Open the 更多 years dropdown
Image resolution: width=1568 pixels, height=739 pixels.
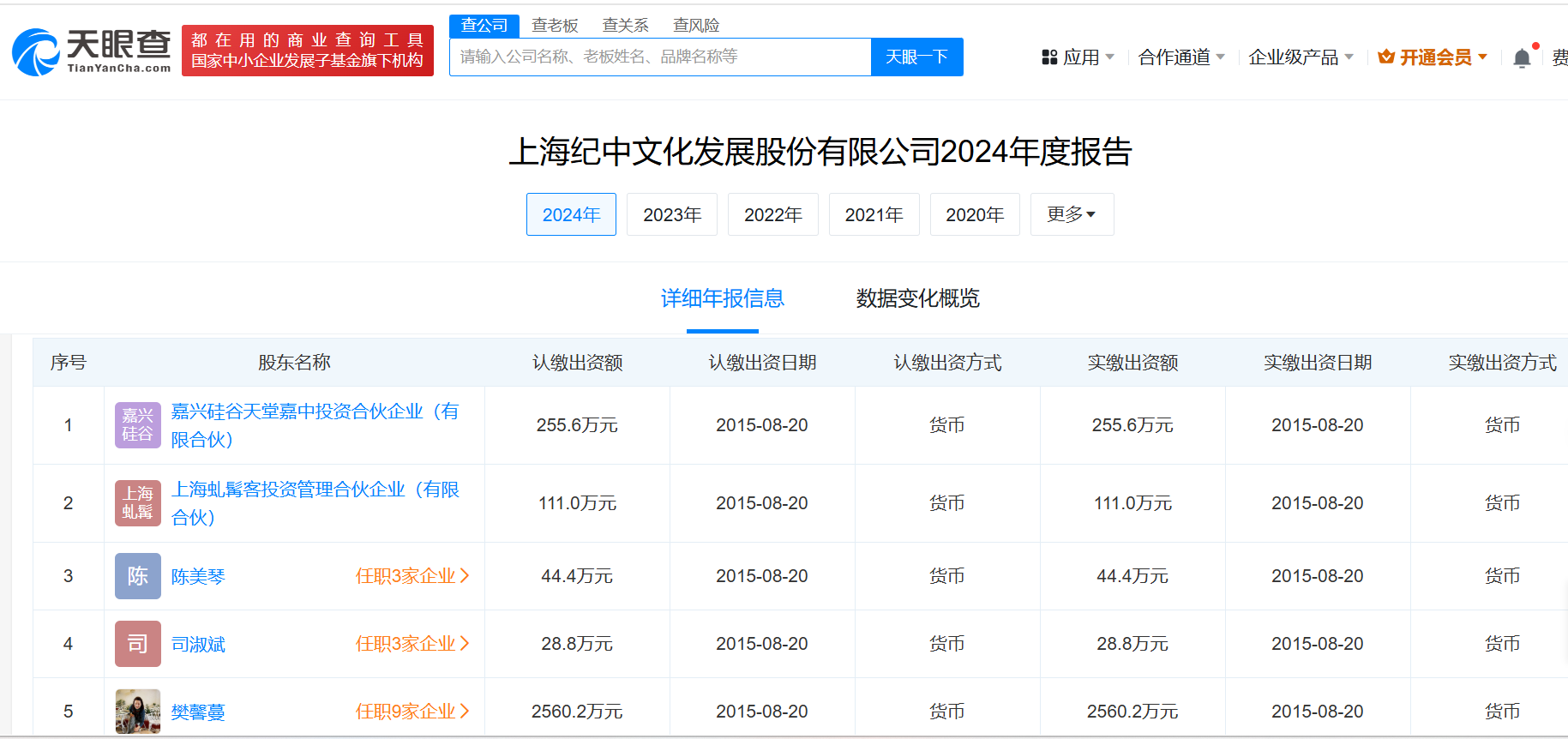click(x=1071, y=214)
